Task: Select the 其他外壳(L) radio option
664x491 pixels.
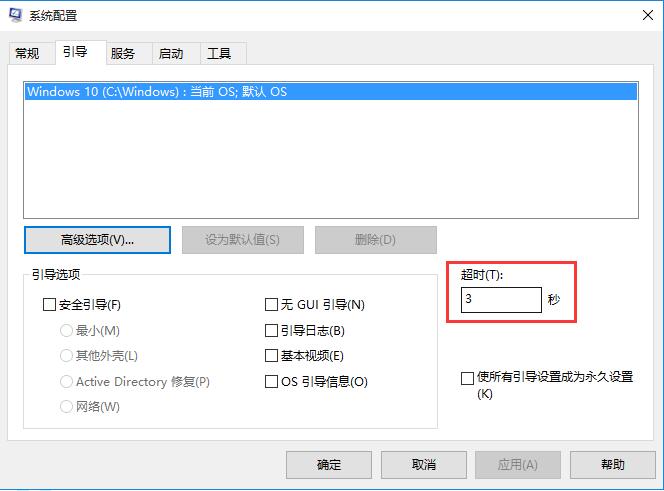Action: [x=66, y=356]
